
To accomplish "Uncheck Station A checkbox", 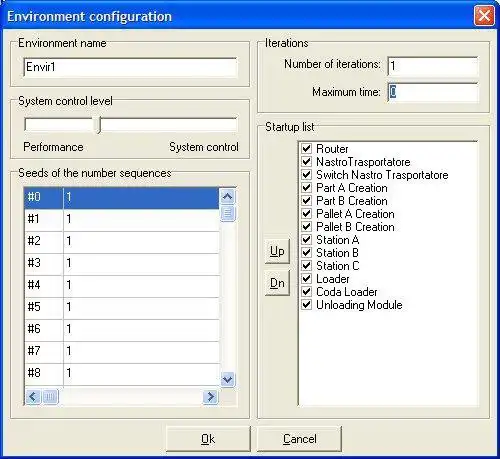I will coord(306,239).
